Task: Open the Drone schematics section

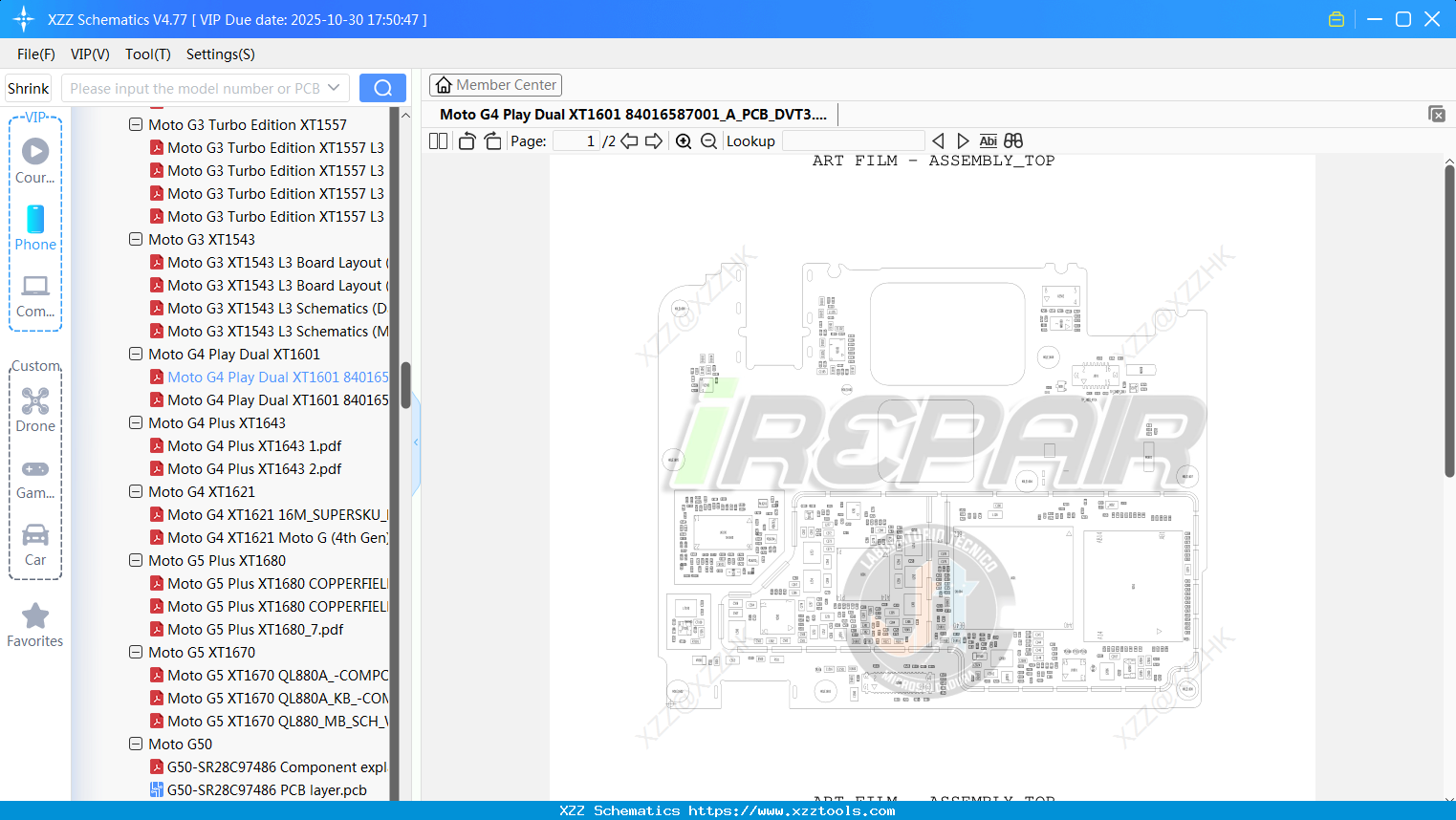Action: tap(34, 409)
